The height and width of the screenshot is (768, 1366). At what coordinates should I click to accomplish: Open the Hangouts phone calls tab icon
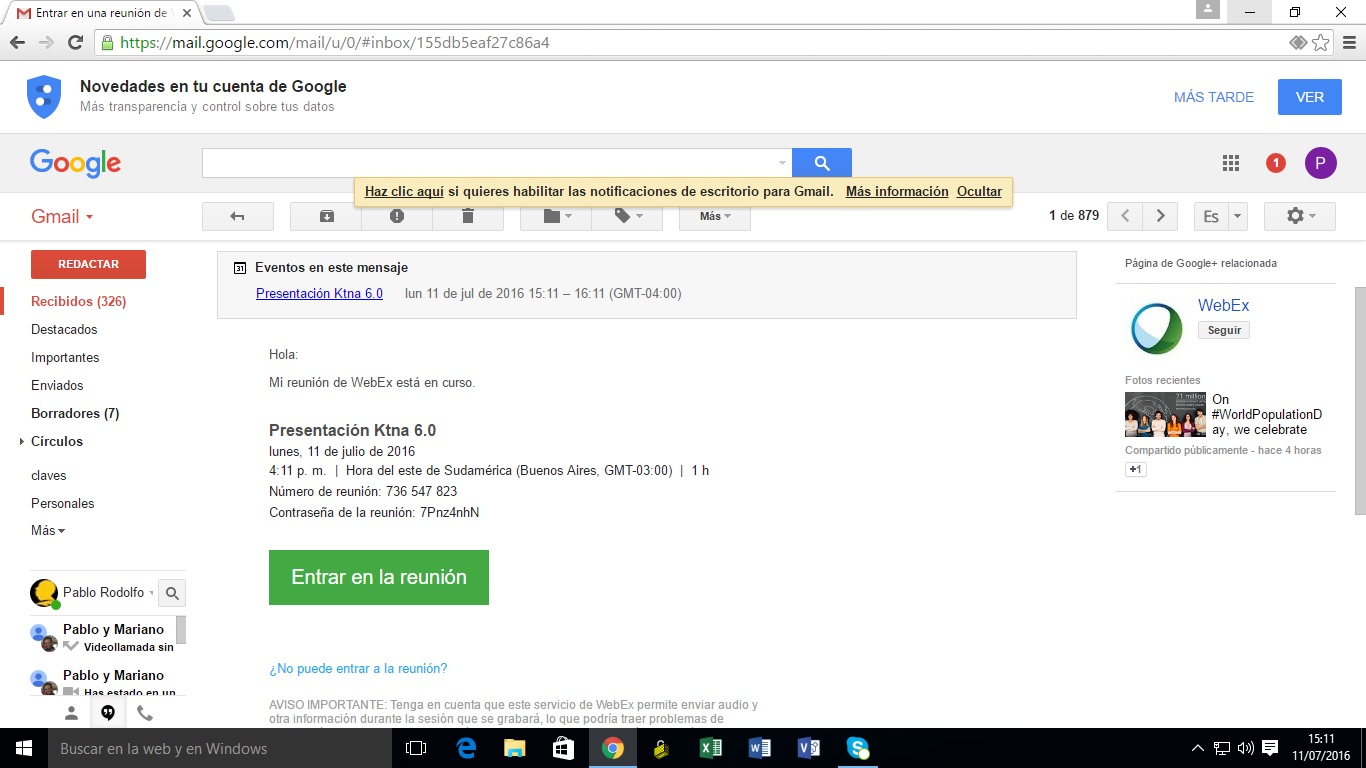click(x=145, y=713)
